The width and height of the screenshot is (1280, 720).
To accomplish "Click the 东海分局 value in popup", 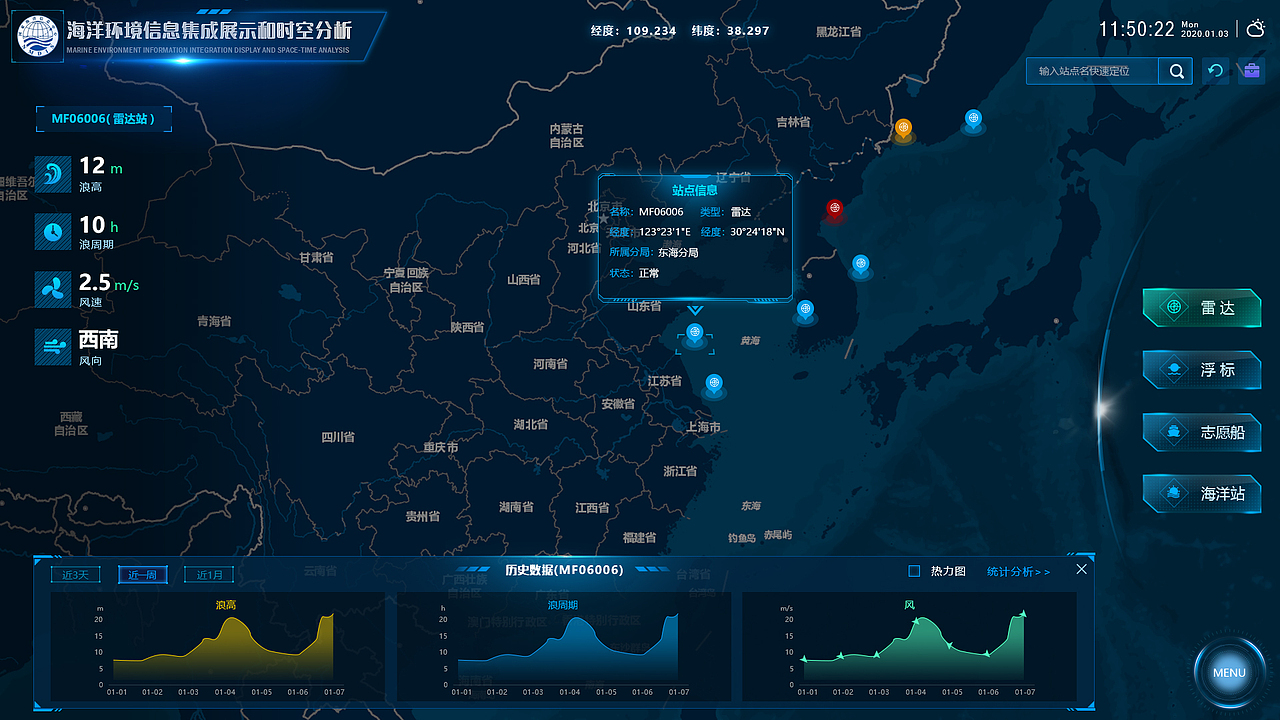I will (x=678, y=252).
